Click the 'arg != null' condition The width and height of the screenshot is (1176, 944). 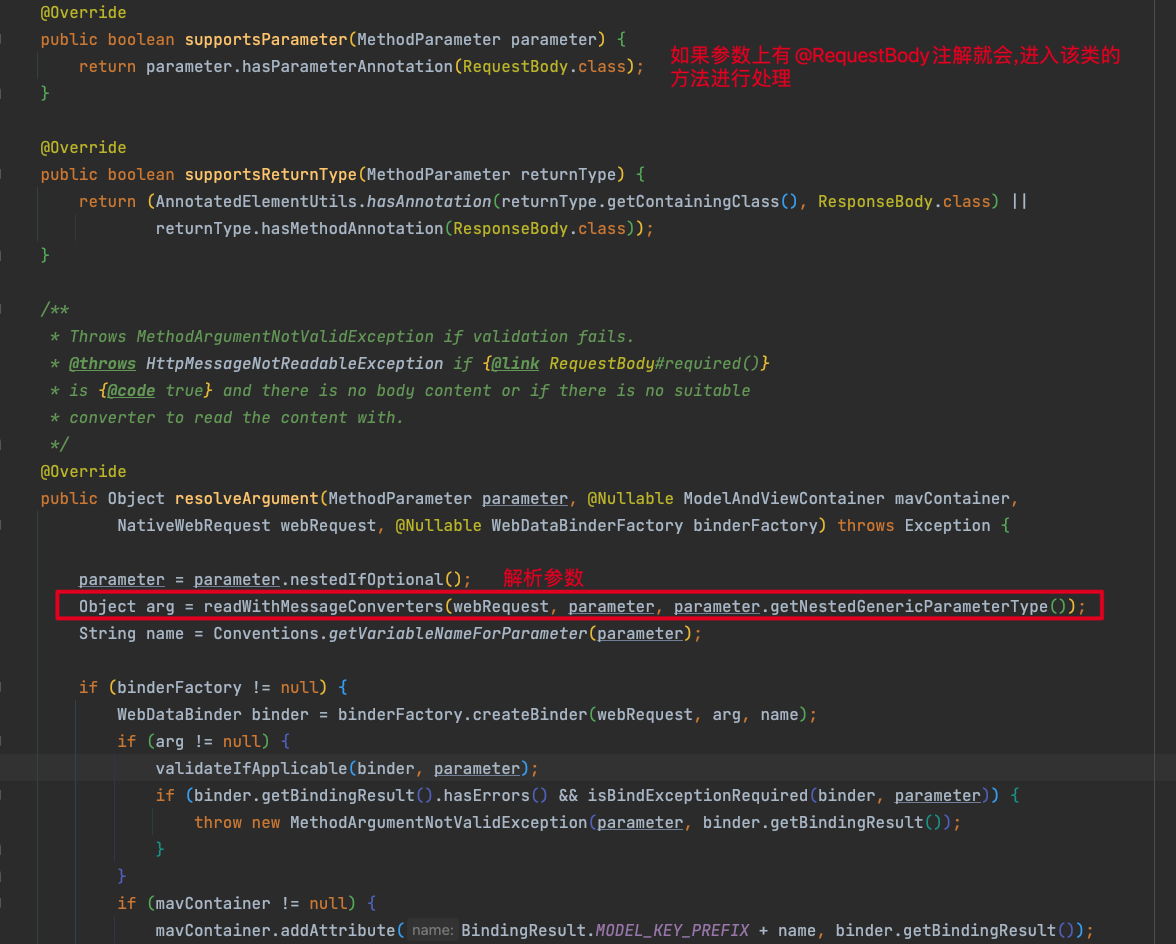click(x=208, y=742)
